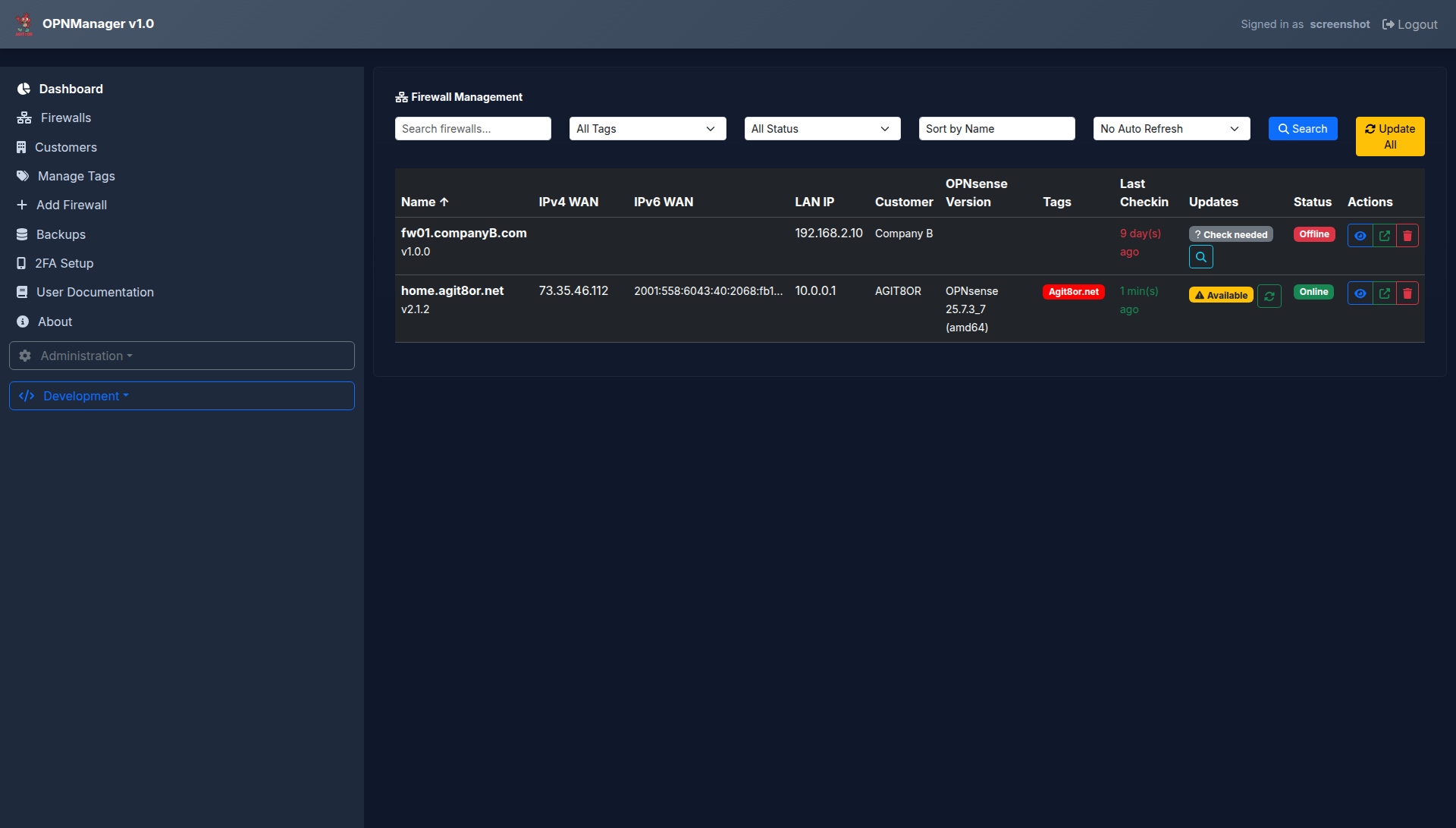Image resolution: width=1456 pixels, height=828 pixels.
Task: Click the signed-in username screenshot
Action: tap(1340, 24)
